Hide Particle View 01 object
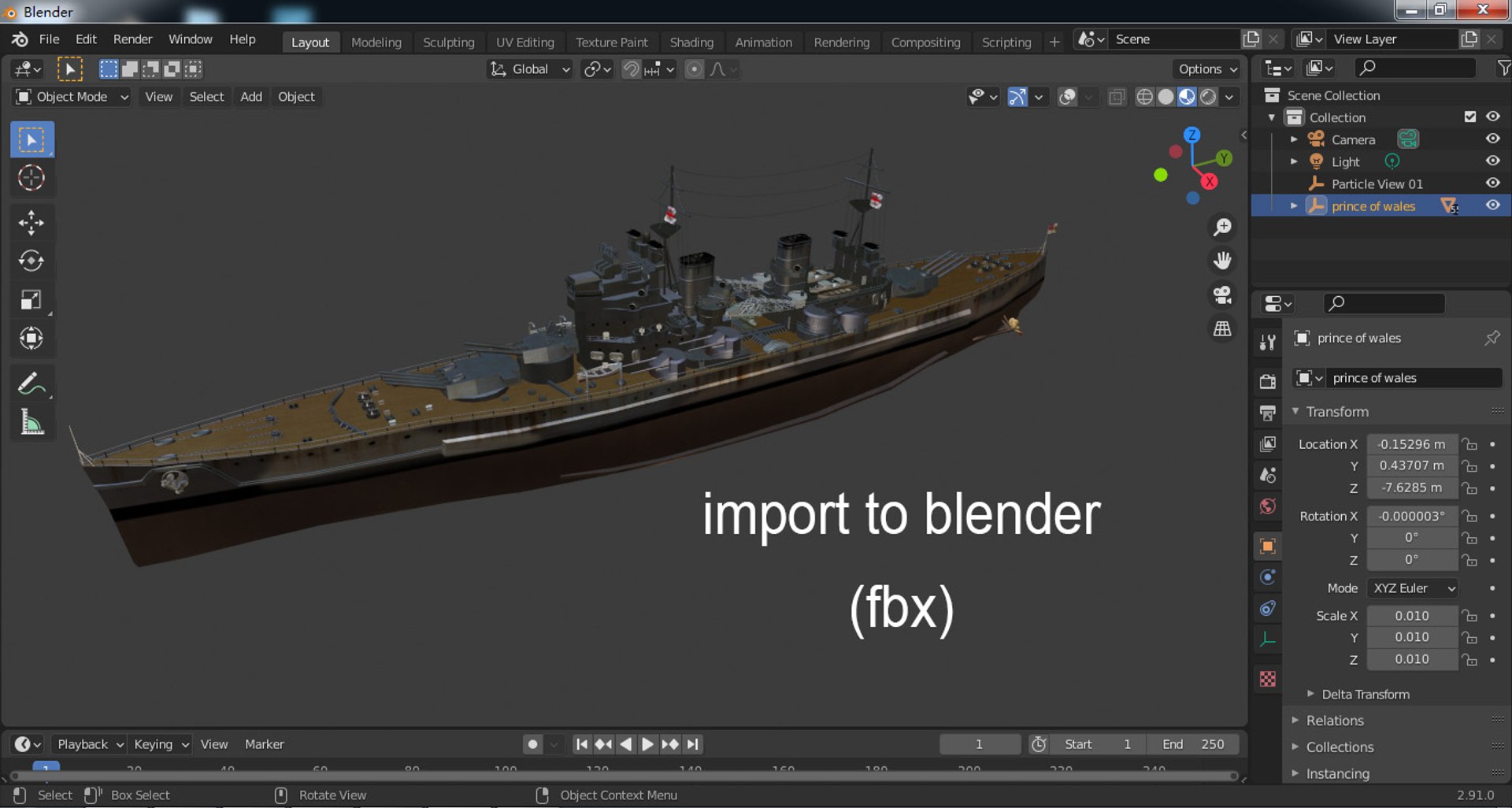Image resolution: width=1512 pixels, height=808 pixels. coord(1492,183)
